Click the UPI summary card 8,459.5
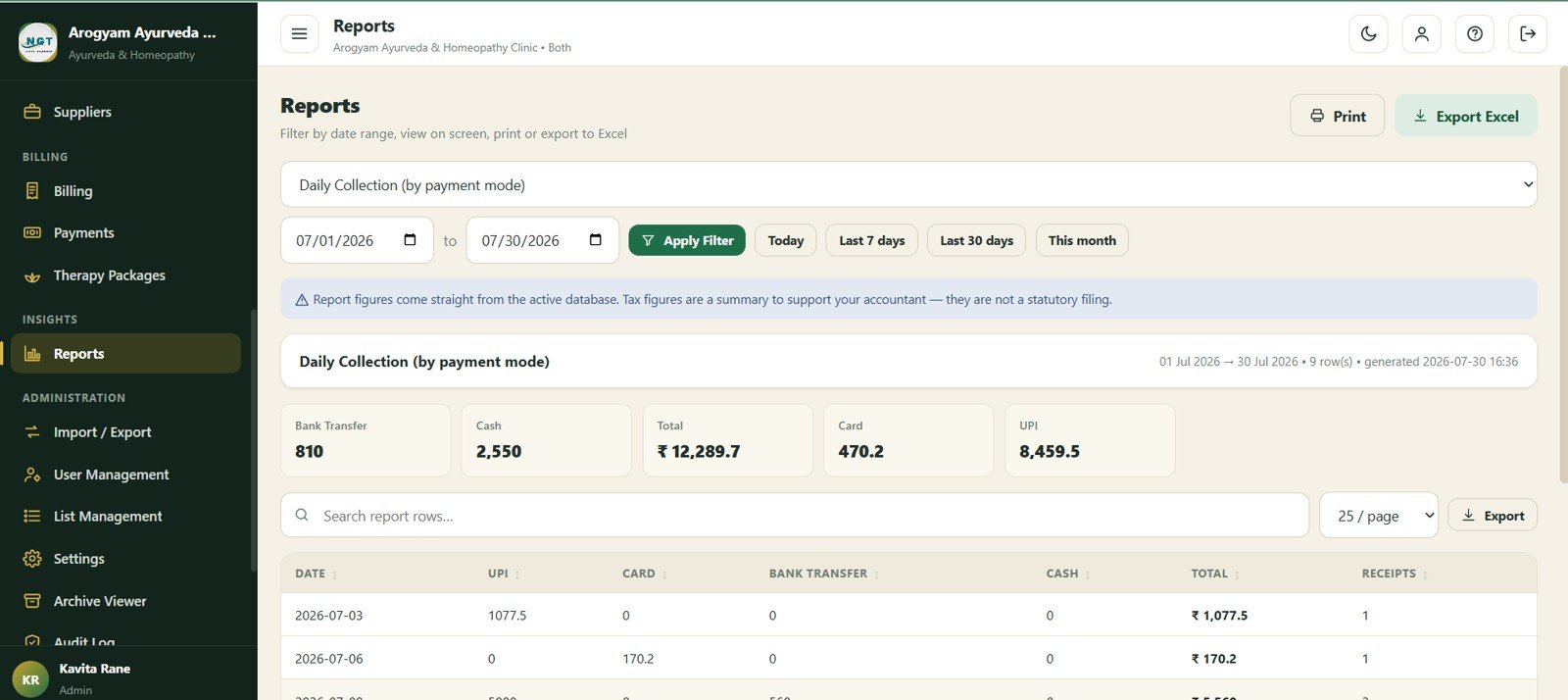The width and height of the screenshot is (1568, 700). pos(1090,440)
